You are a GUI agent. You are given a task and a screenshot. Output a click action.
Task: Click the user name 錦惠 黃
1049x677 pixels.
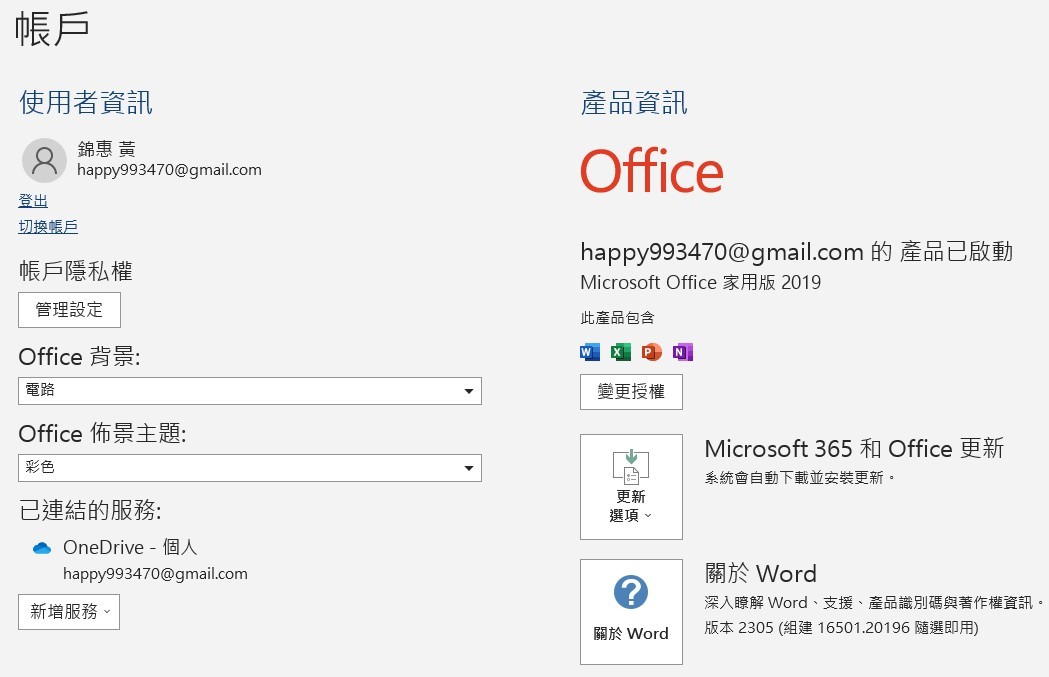click(x=106, y=149)
